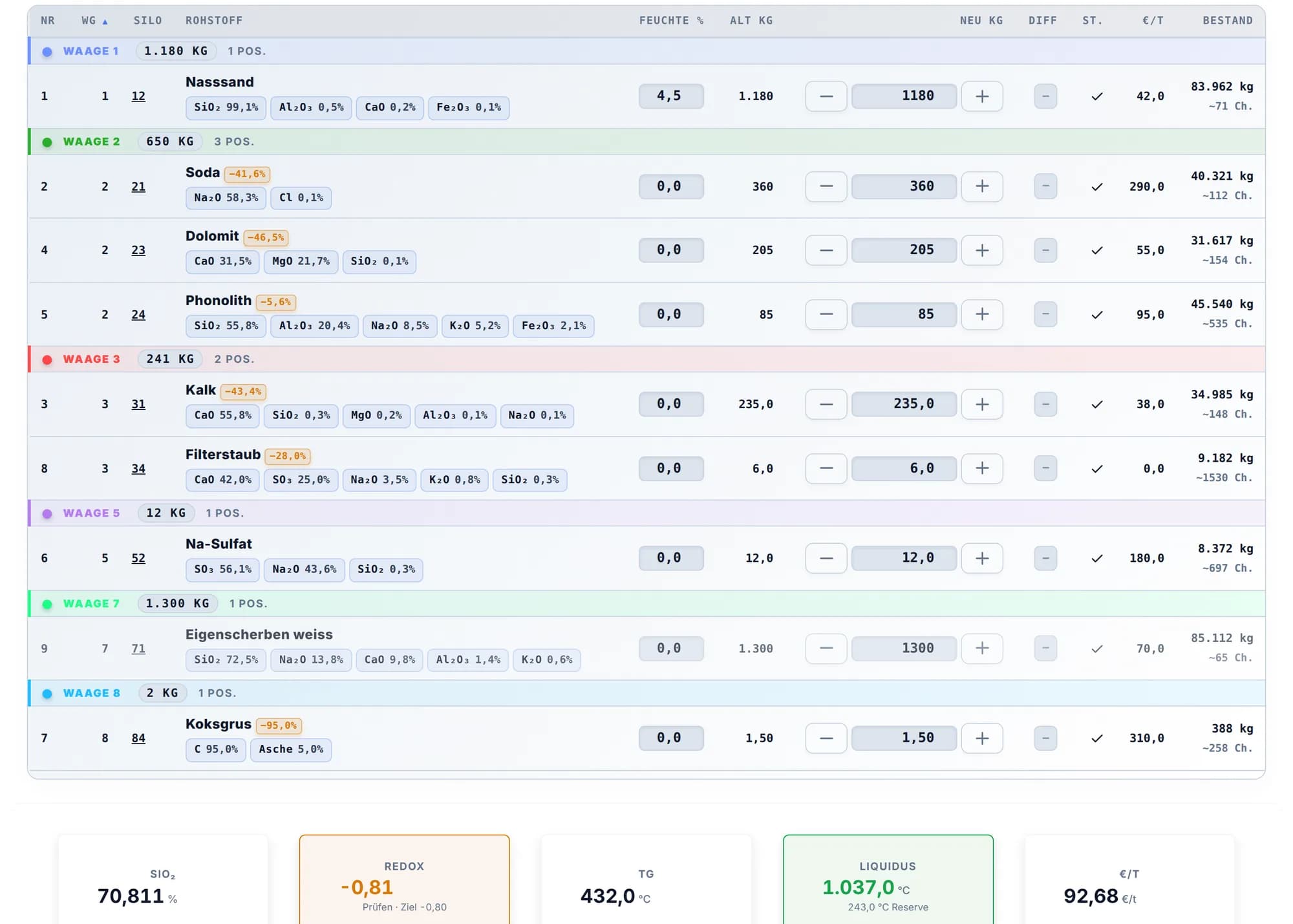Open the Liquidus result card
This screenshot has height=924, width=1293.
[x=888, y=879]
